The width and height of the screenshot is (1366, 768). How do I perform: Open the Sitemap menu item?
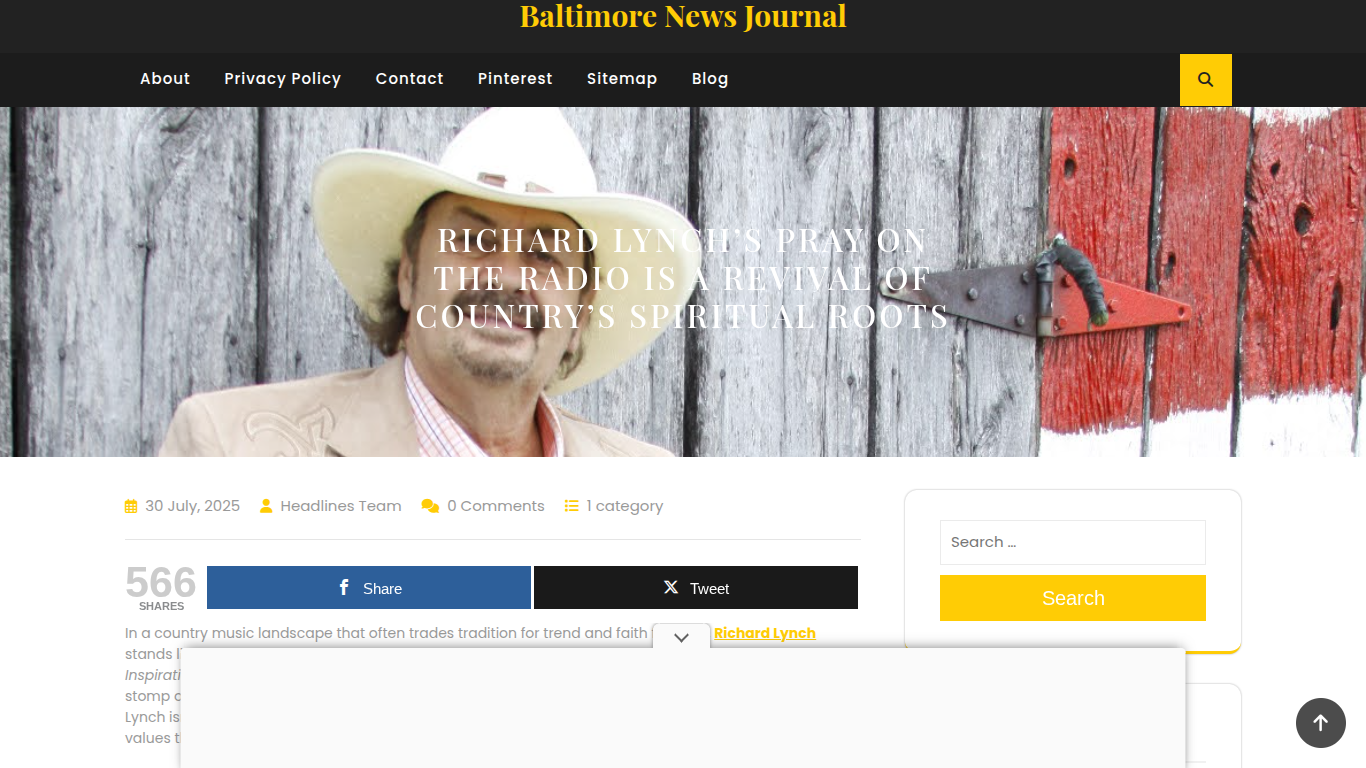622,79
